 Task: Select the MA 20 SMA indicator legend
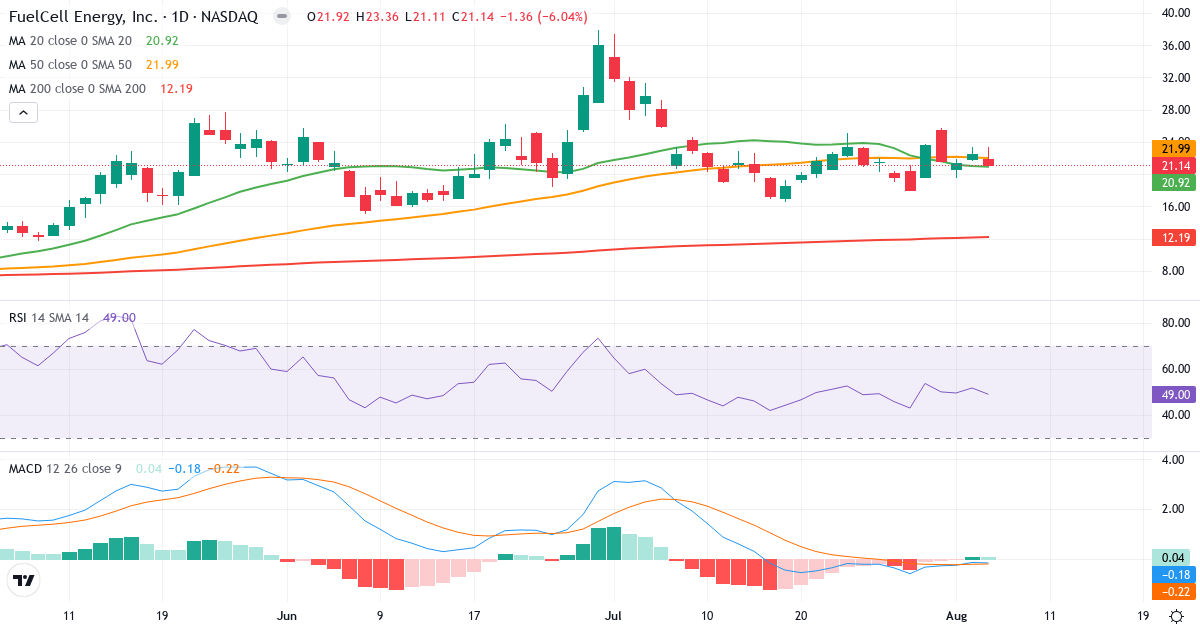click(x=94, y=41)
